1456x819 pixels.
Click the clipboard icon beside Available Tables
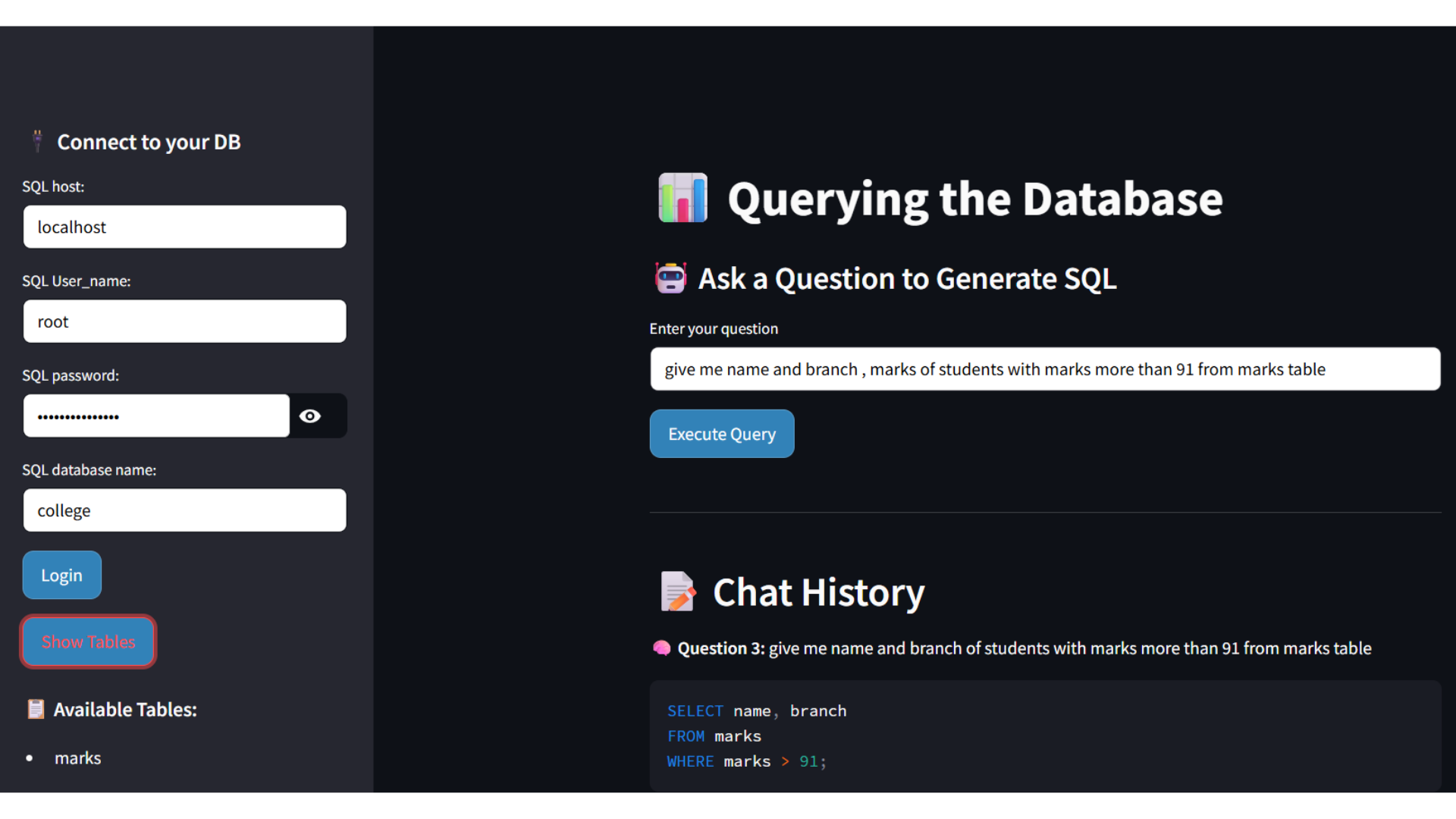[36, 709]
